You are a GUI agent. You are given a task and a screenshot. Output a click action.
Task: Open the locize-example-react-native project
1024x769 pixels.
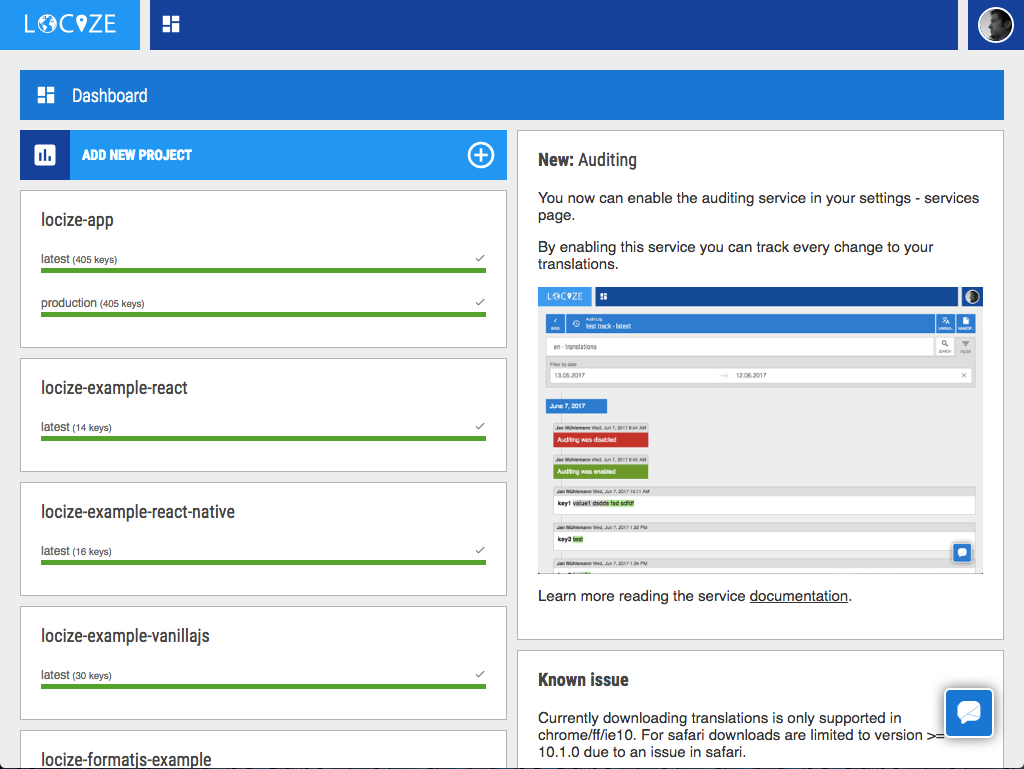point(138,512)
